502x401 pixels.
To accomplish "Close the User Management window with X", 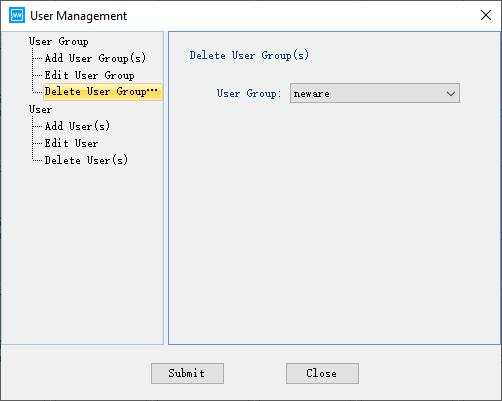I will pyautogui.click(x=486, y=15).
